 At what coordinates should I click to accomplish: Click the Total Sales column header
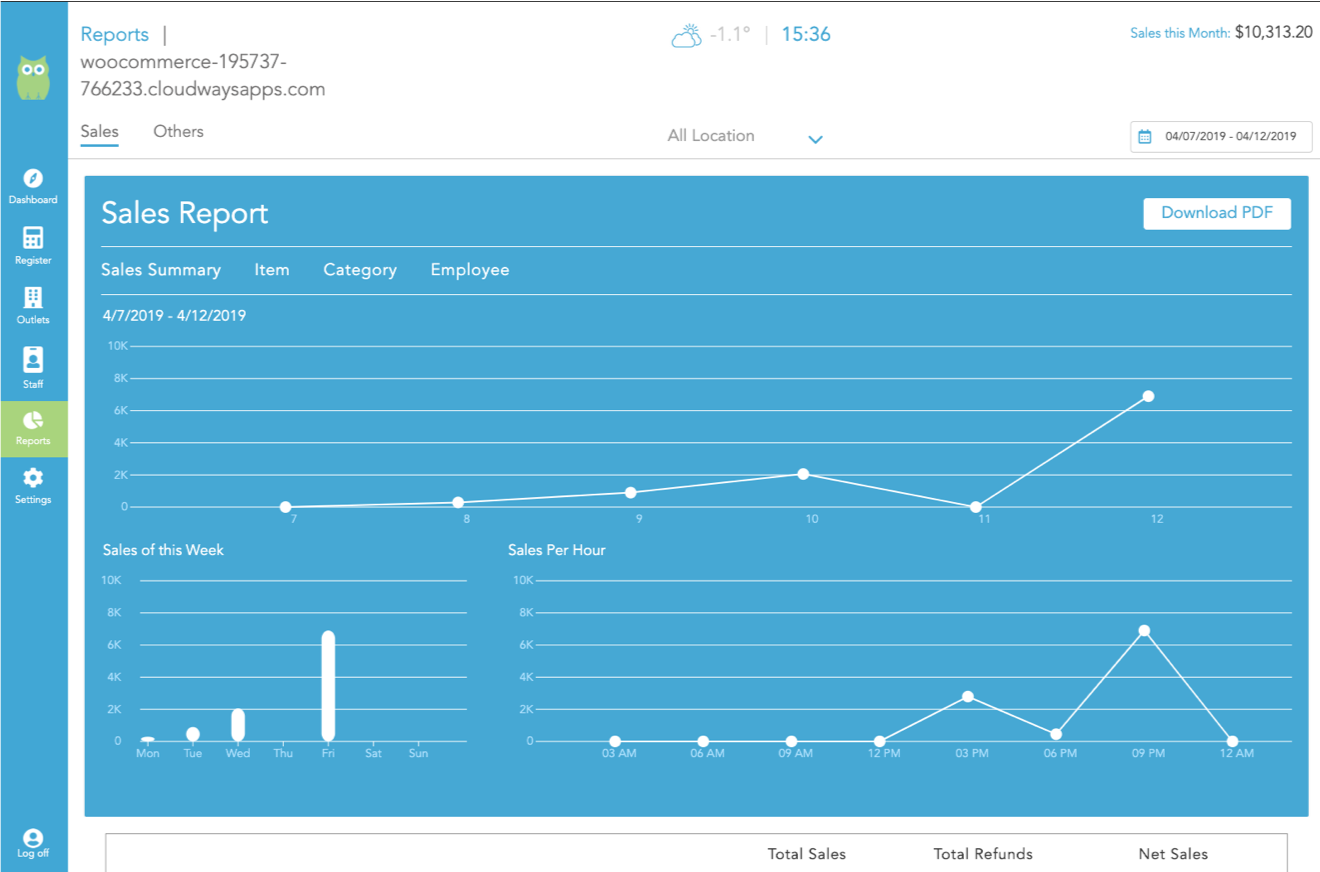coord(807,854)
